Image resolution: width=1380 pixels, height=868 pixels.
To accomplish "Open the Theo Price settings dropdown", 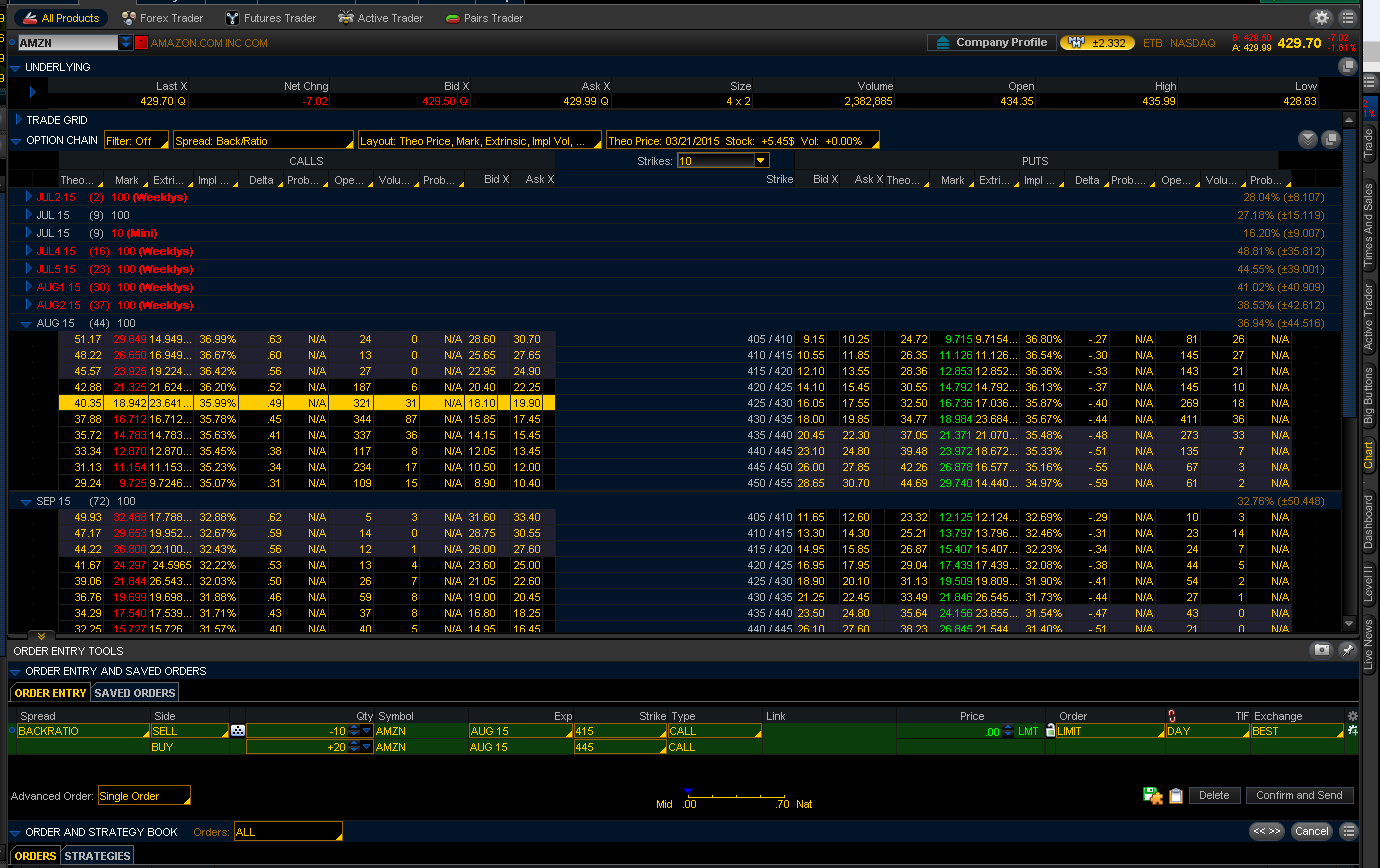I will coord(742,141).
